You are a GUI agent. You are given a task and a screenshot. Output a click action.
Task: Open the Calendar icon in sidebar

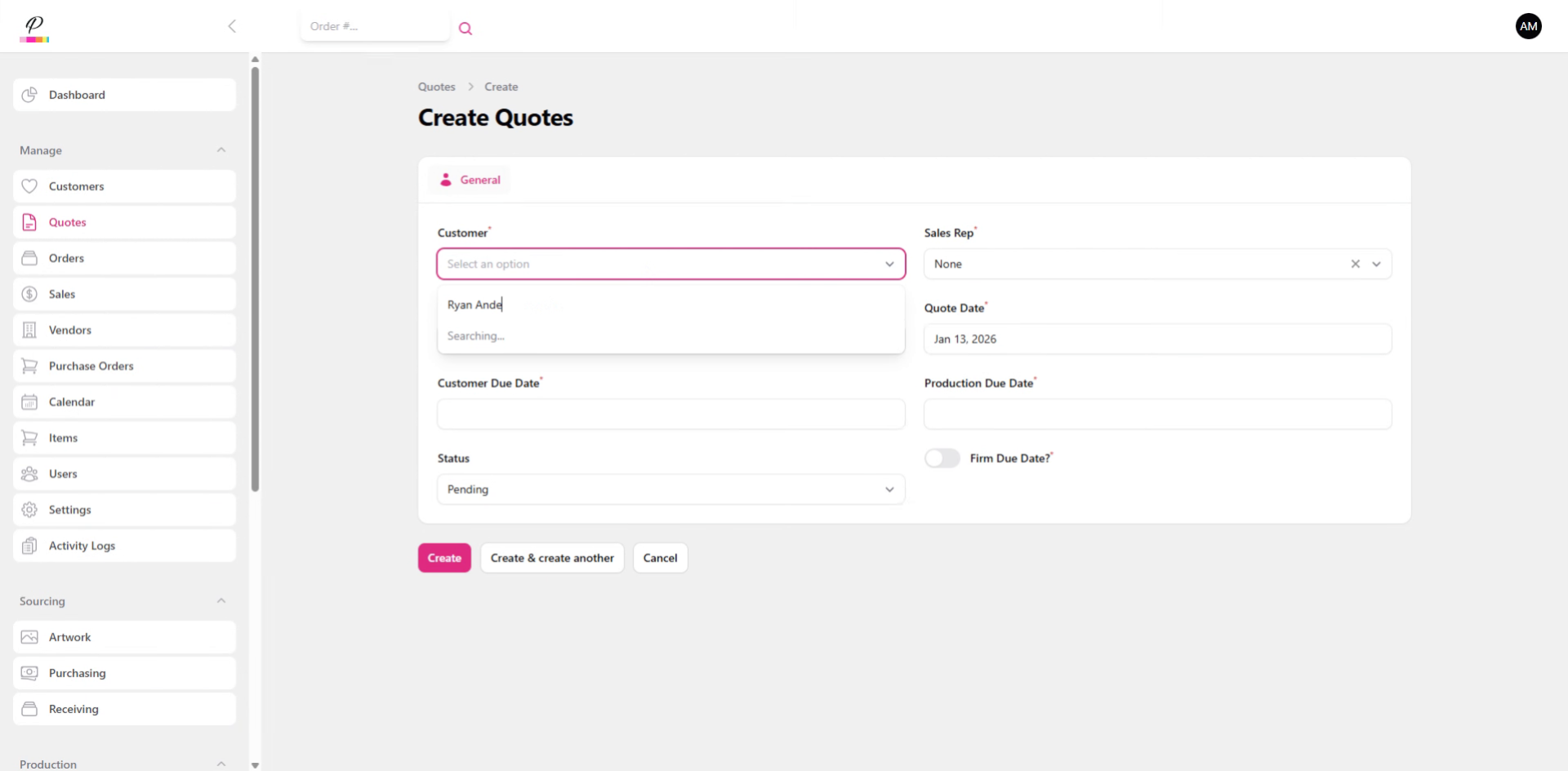(x=29, y=401)
